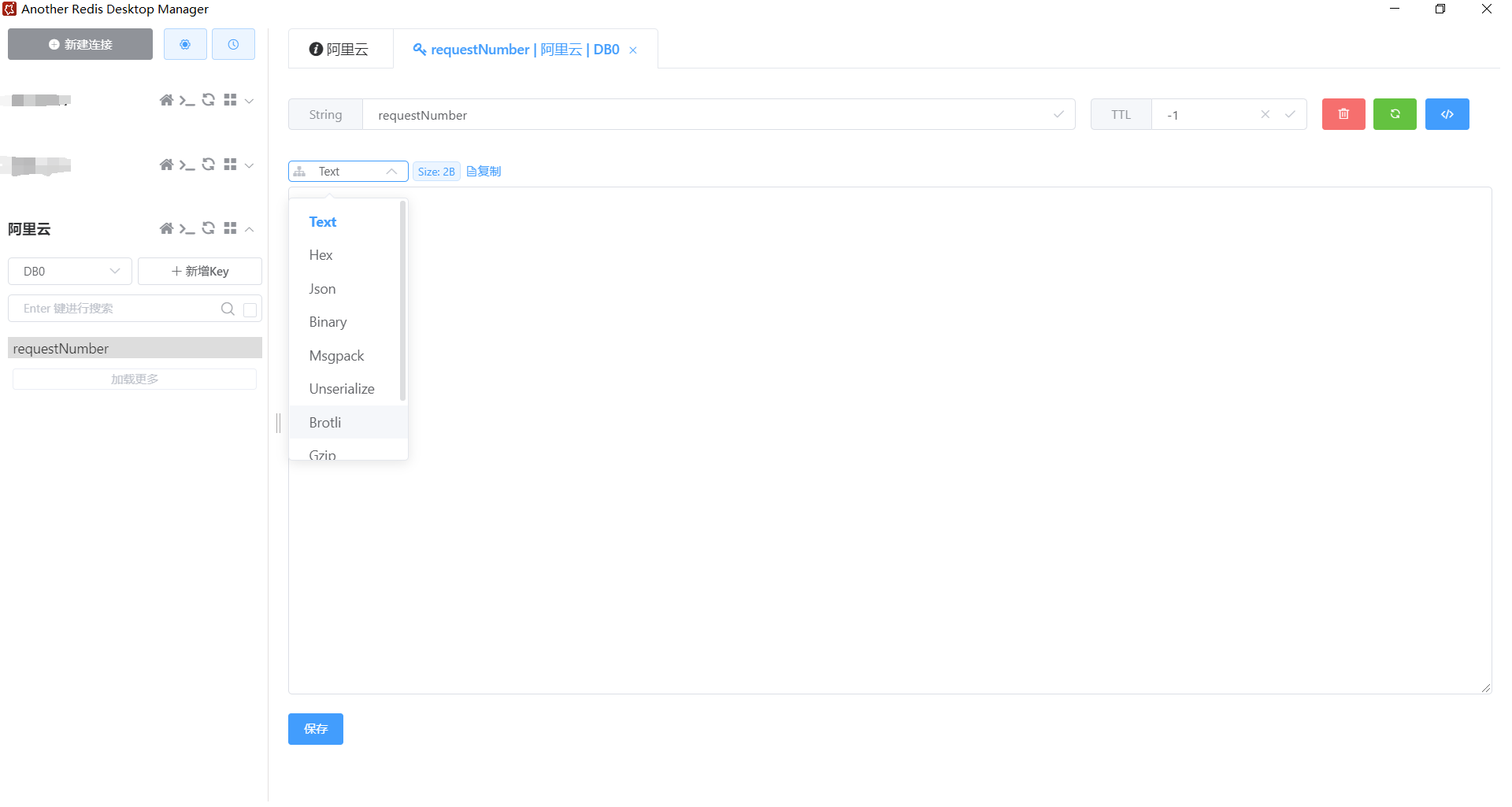
Task: Click the TTL value field
Action: [x=1205, y=114]
